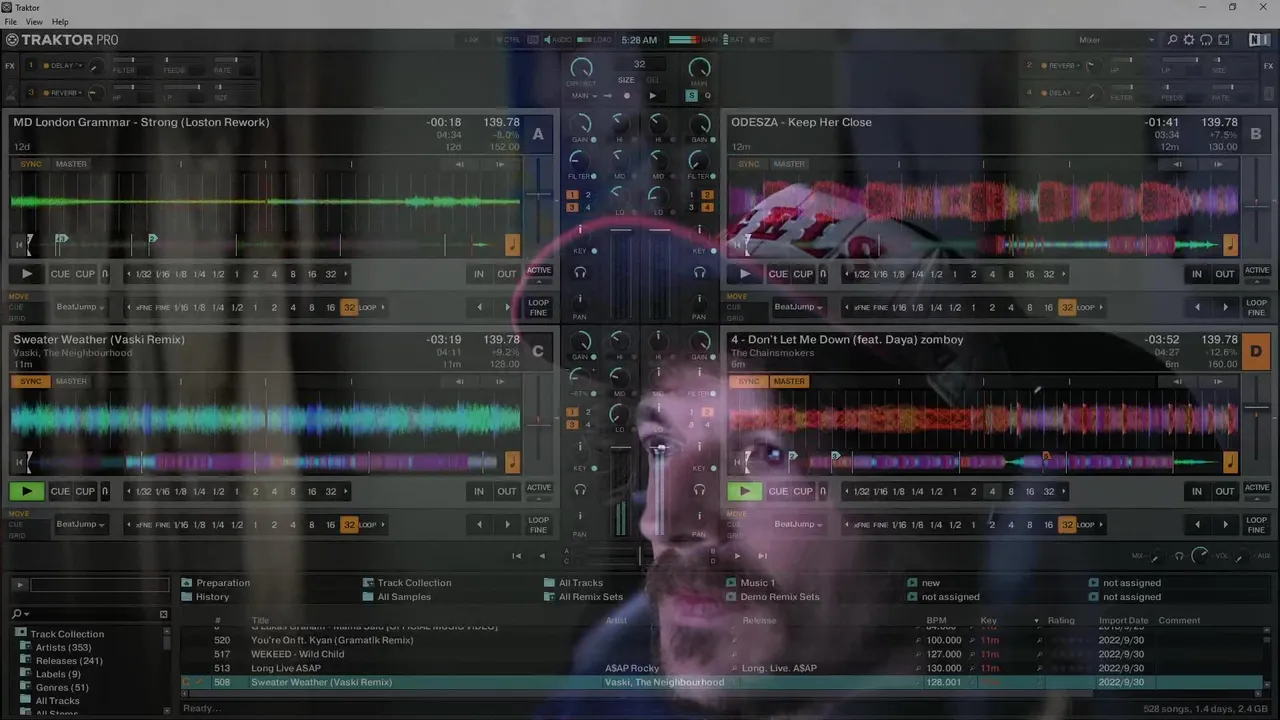Image resolution: width=1280 pixels, height=720 pixels.
Task: Clear the browser search with X icon
Action: click(x=164, y=614)
